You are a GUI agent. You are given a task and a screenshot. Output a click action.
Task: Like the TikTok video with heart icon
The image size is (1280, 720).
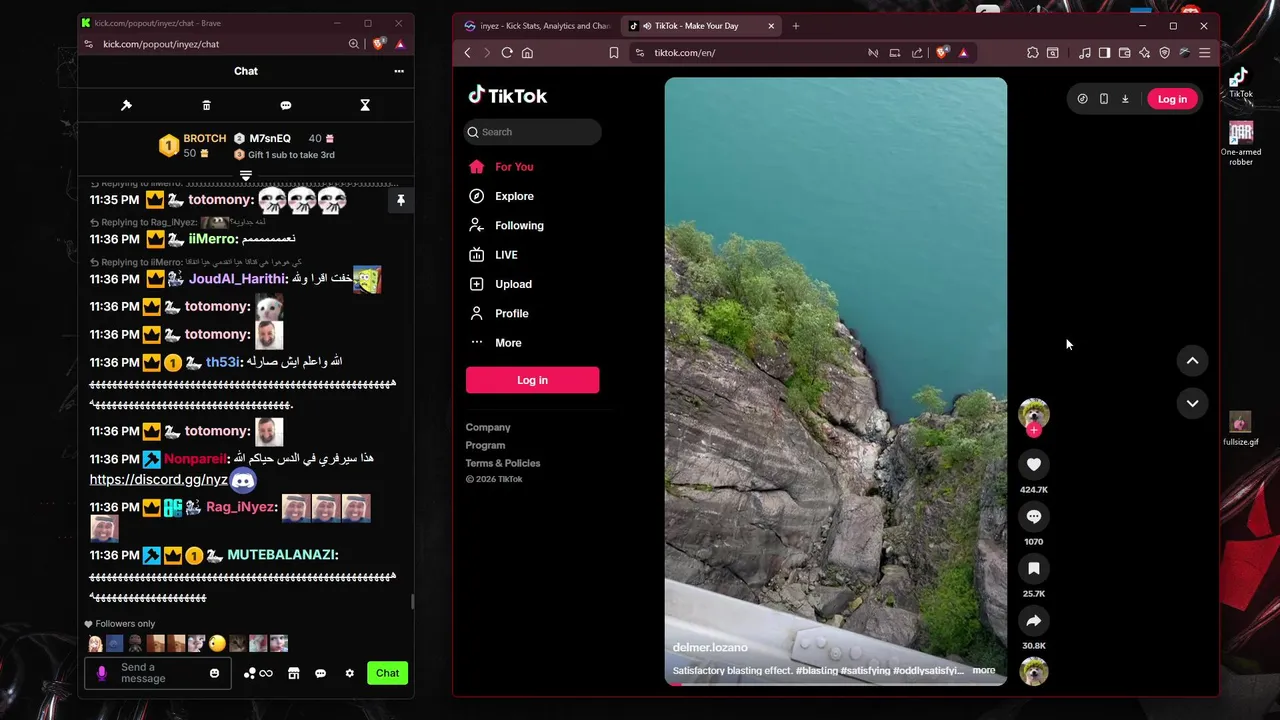coord(1033,464)
